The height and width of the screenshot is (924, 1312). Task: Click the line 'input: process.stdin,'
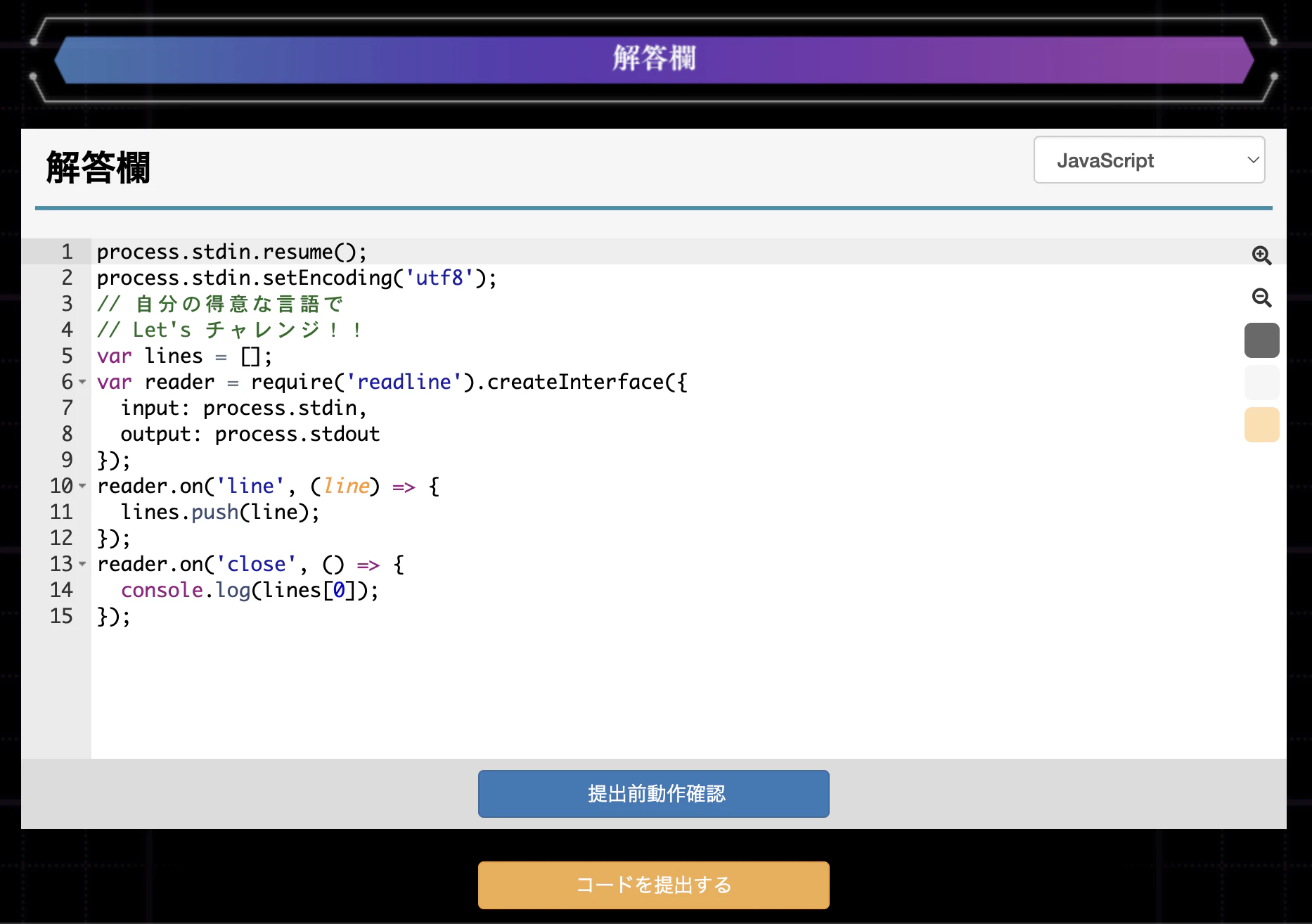pyautogui.click(x=243, y=408)
